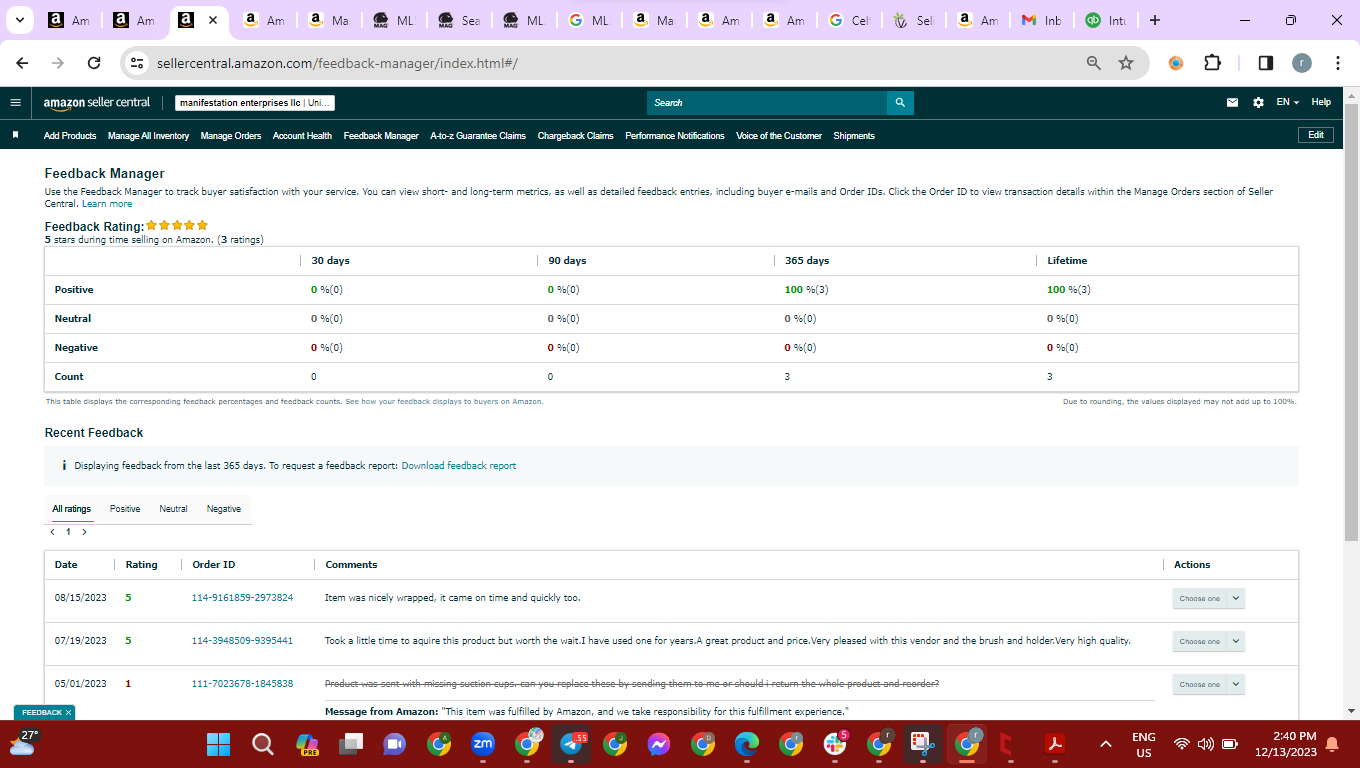Go to the next feedback page arrow
The width and height of the screenshot is (1360, 768).
coord(84,532)
